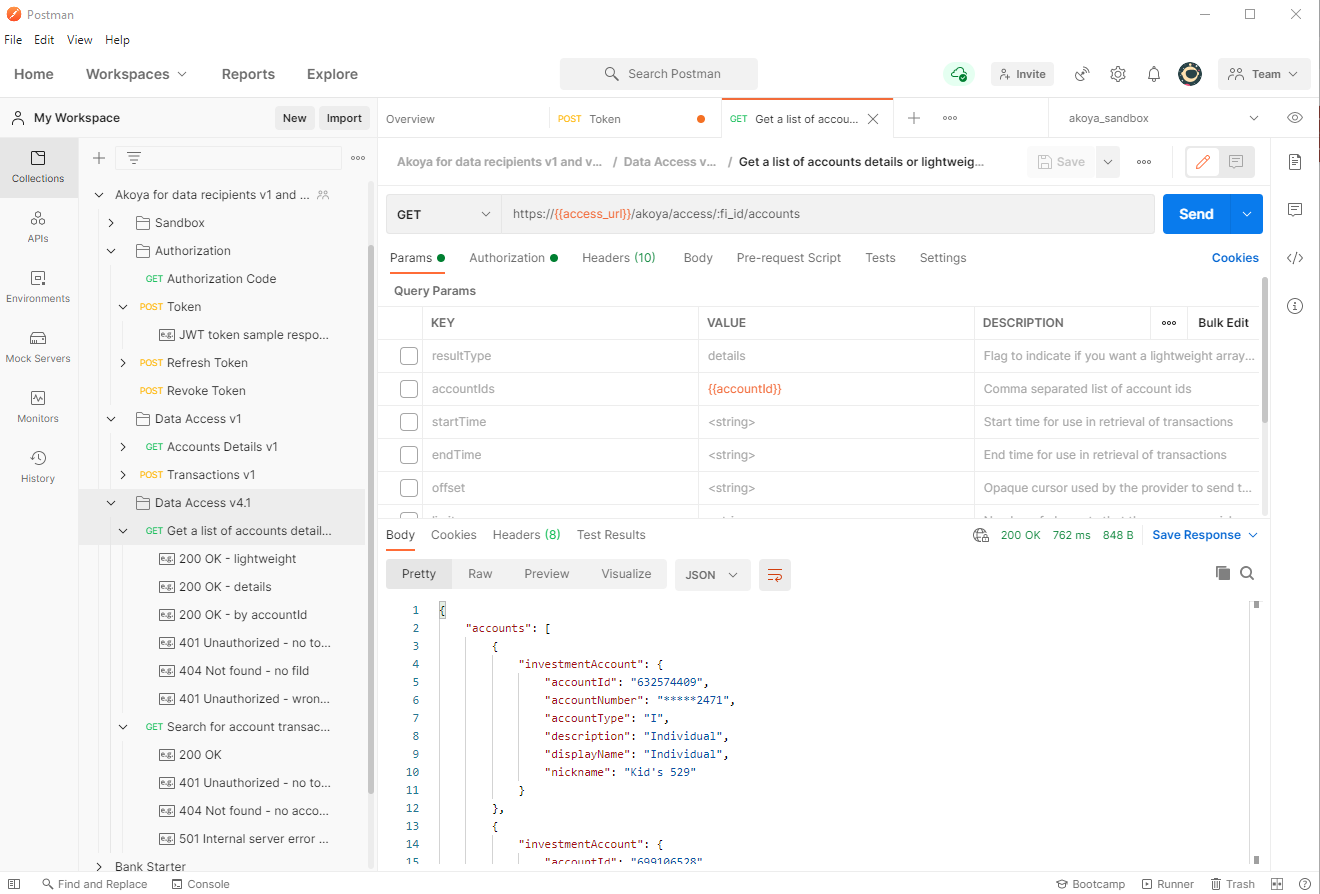Open the Environments sidebar section
The width and height of the screenshot is (1320, 894).
(38, 287)
